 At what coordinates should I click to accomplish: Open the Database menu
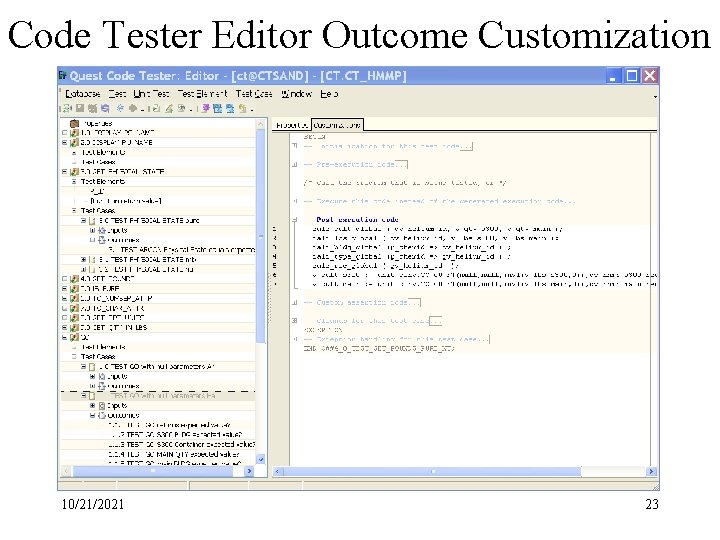point(83,94)
